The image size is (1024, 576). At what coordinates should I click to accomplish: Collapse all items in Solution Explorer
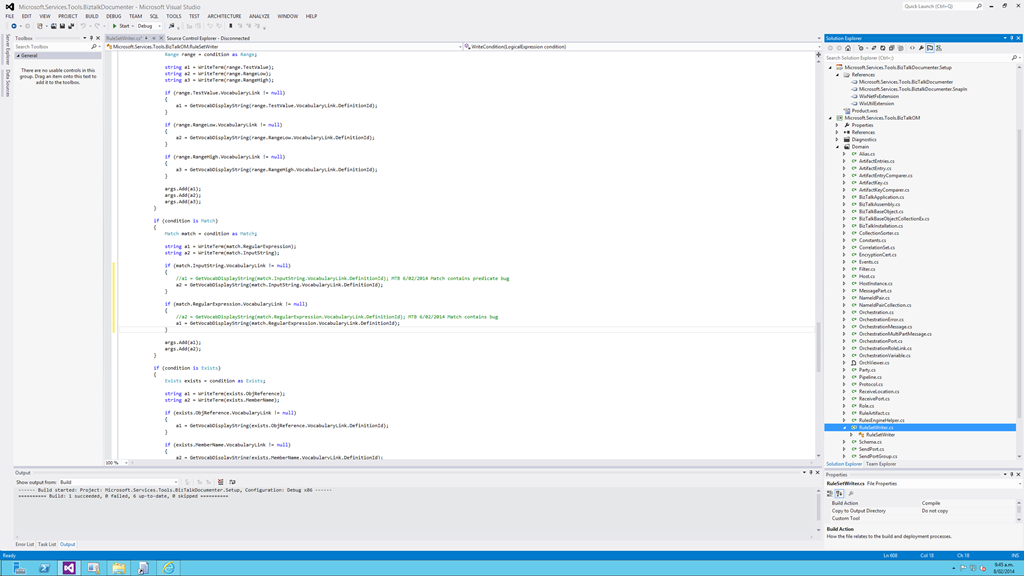(x=891, y=48)
